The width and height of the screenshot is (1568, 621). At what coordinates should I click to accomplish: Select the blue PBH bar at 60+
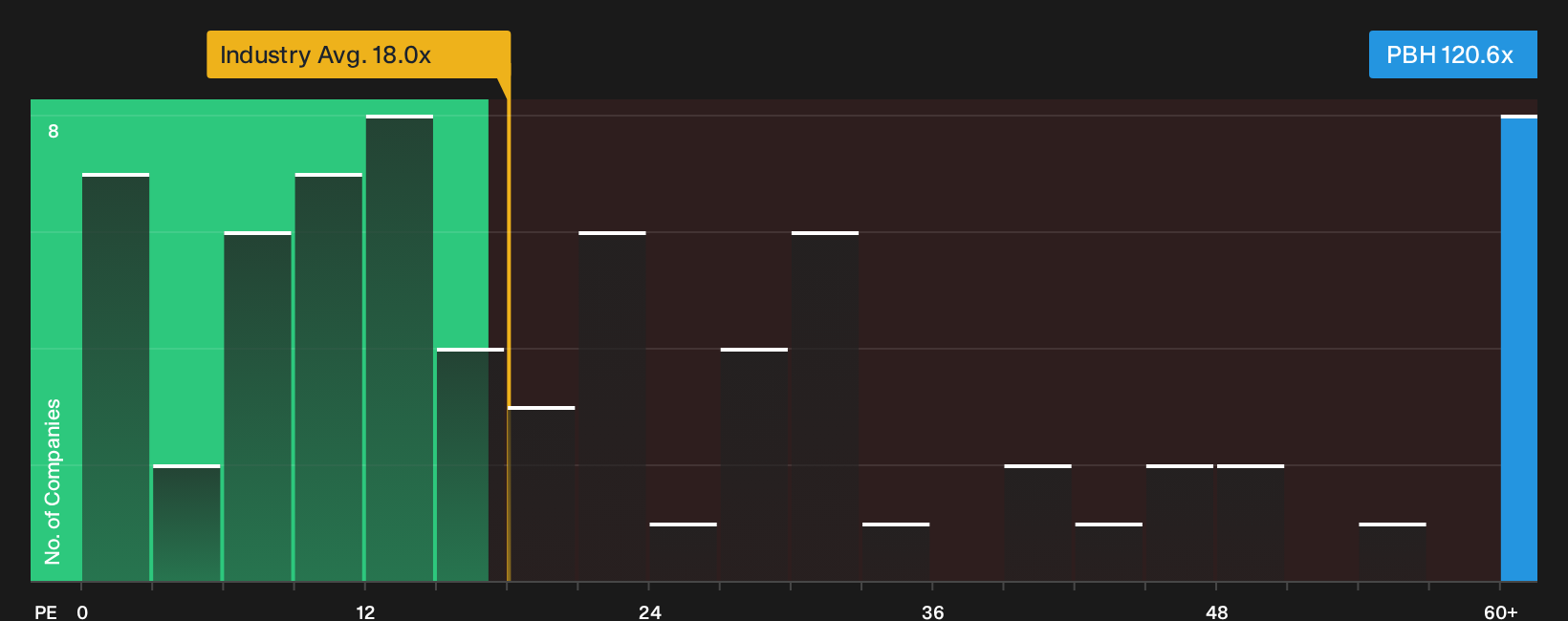(x=1519, y=348)
